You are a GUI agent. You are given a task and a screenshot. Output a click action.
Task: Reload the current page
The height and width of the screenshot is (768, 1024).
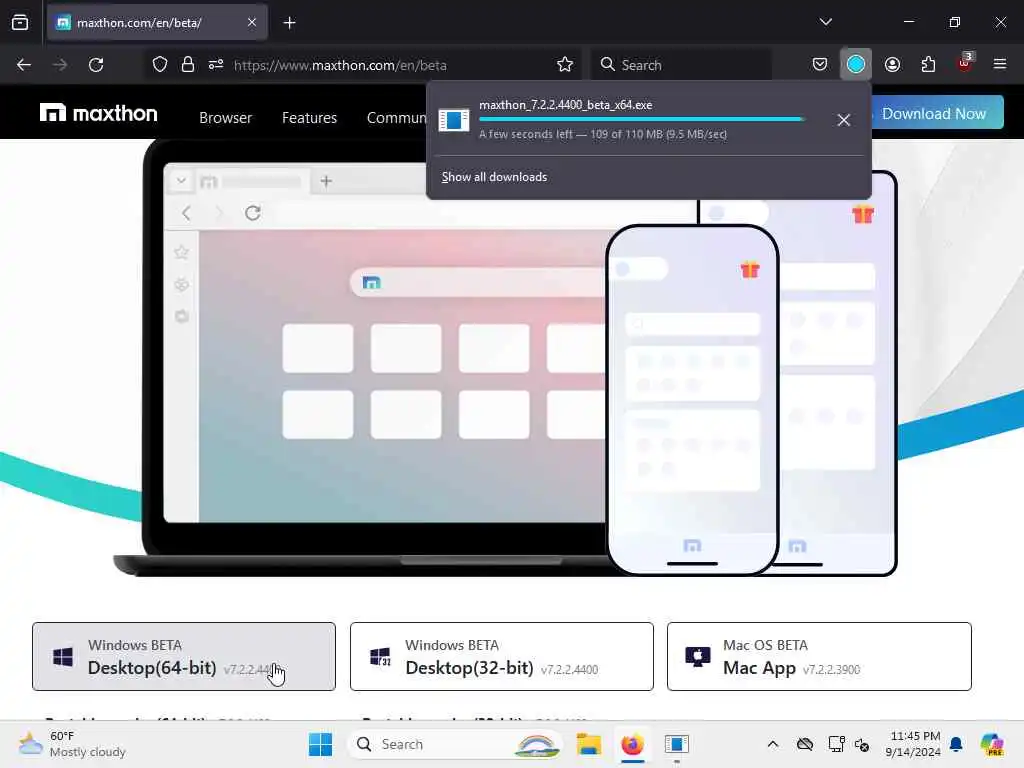(96, 65)
